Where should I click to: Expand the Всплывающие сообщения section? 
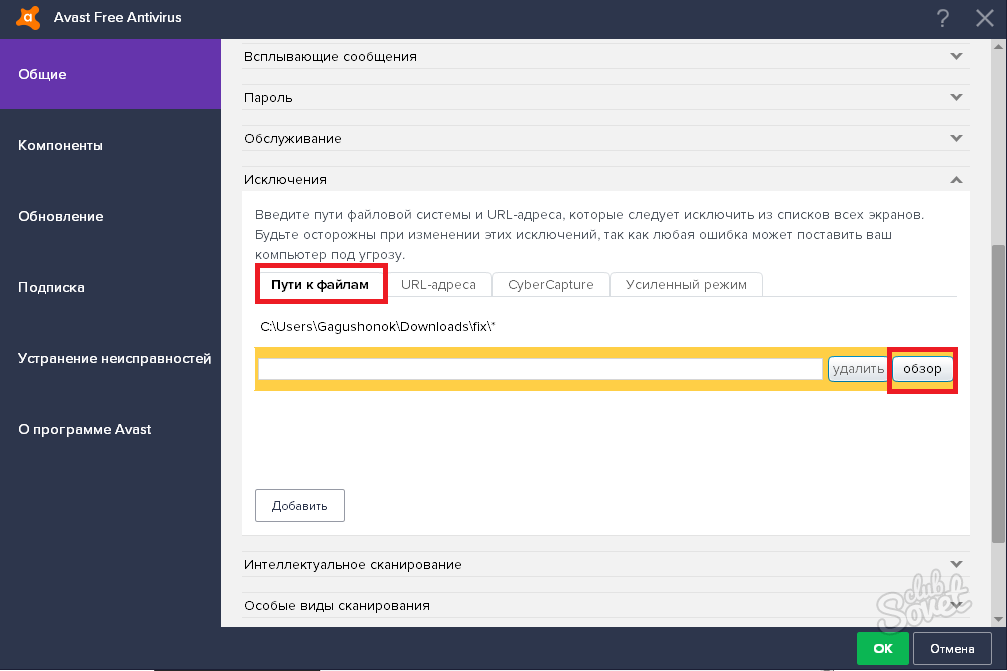(956, 57)
